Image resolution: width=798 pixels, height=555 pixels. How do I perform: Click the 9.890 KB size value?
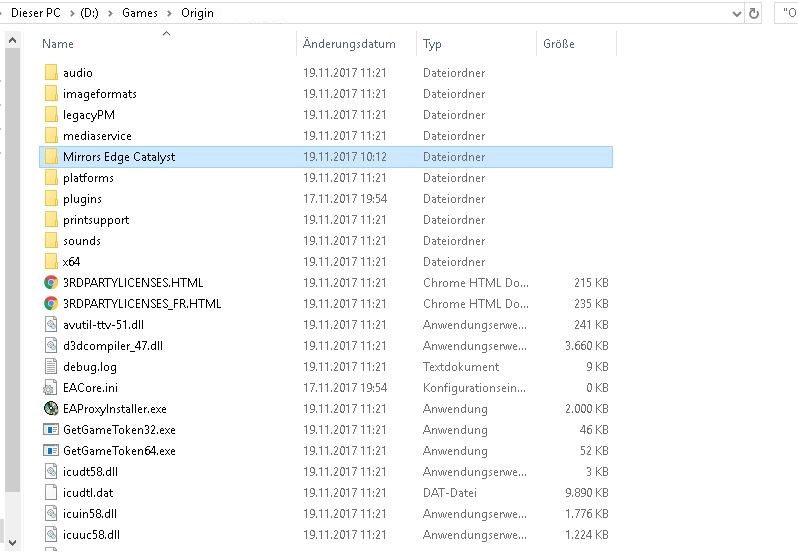coord(586,493)
